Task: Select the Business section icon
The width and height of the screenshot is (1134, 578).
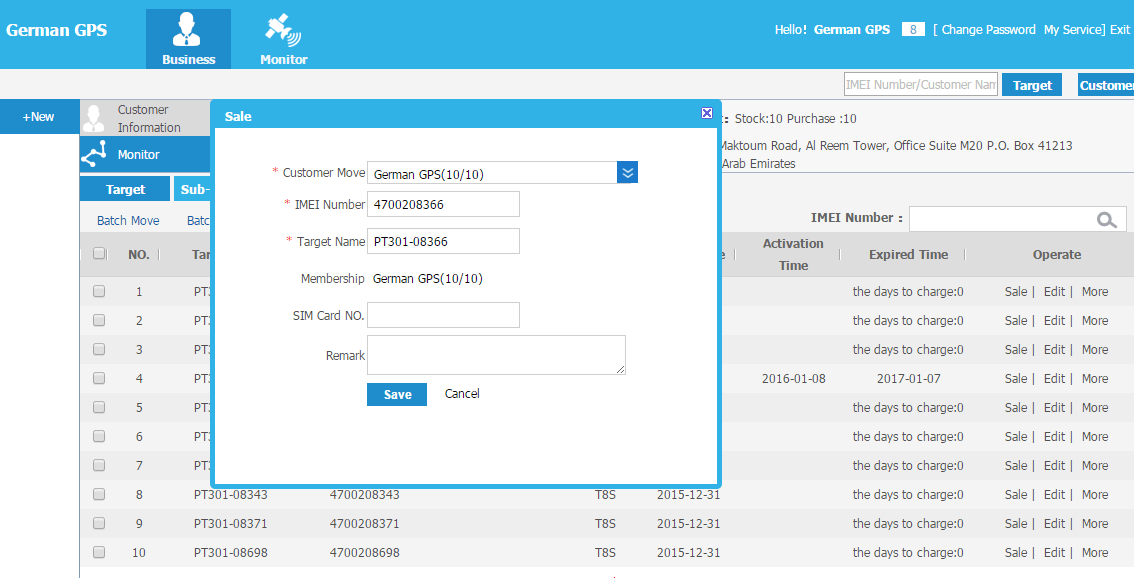Action: [188, 30]
